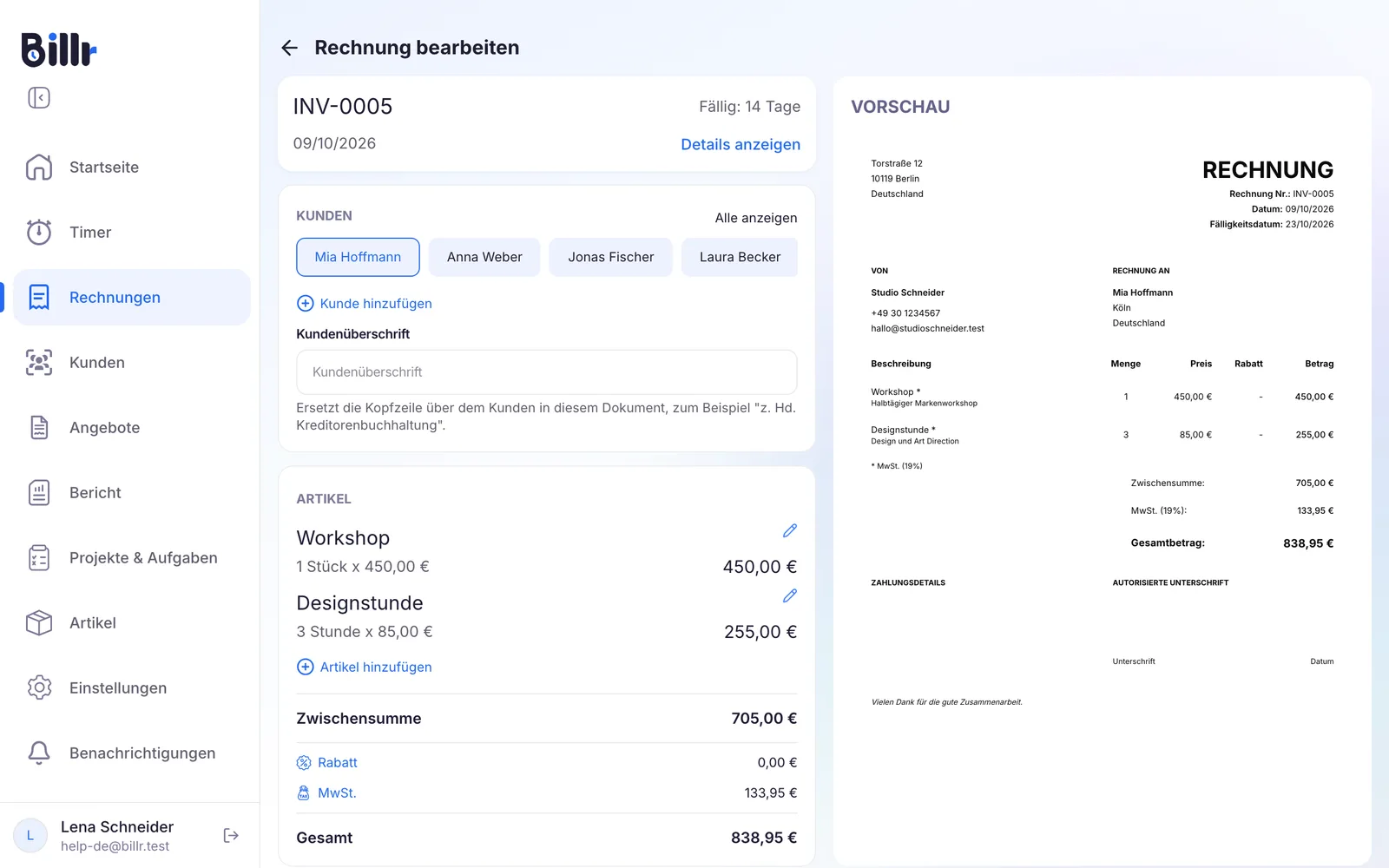Screen dimensions: 1389x868
Task: Open the Einstellungen menu entry
Action: [132, 687]
